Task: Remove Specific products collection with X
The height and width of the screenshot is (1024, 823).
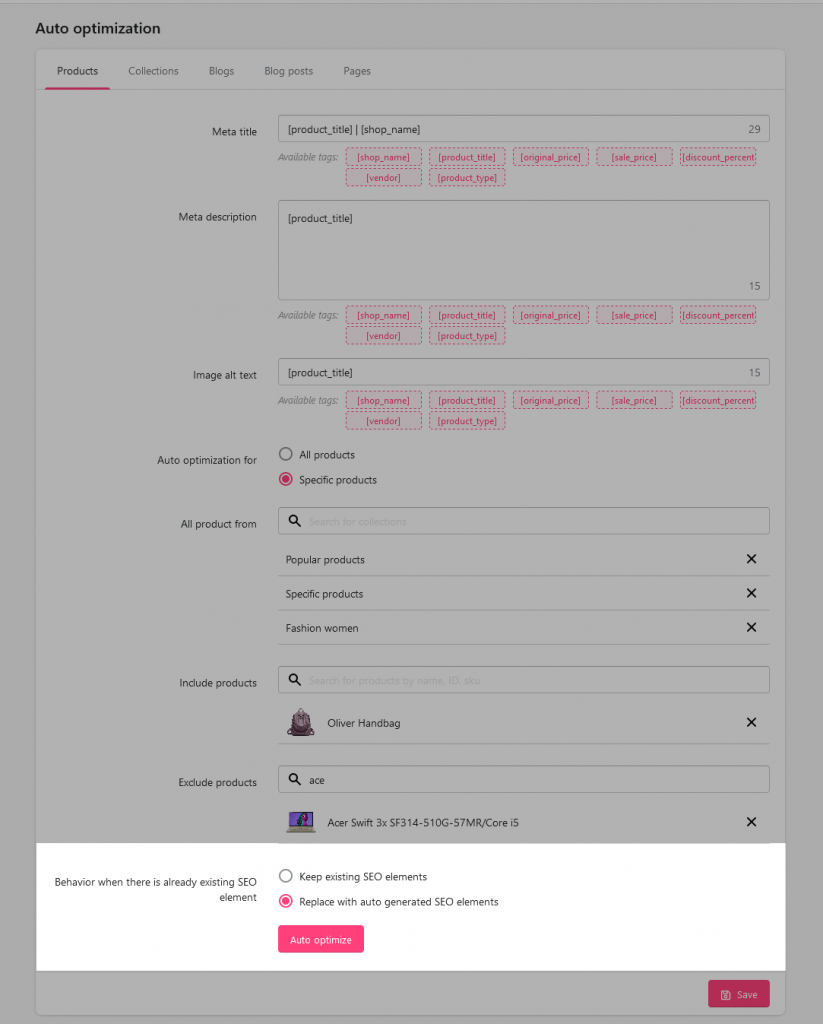Action: point(751,593)
